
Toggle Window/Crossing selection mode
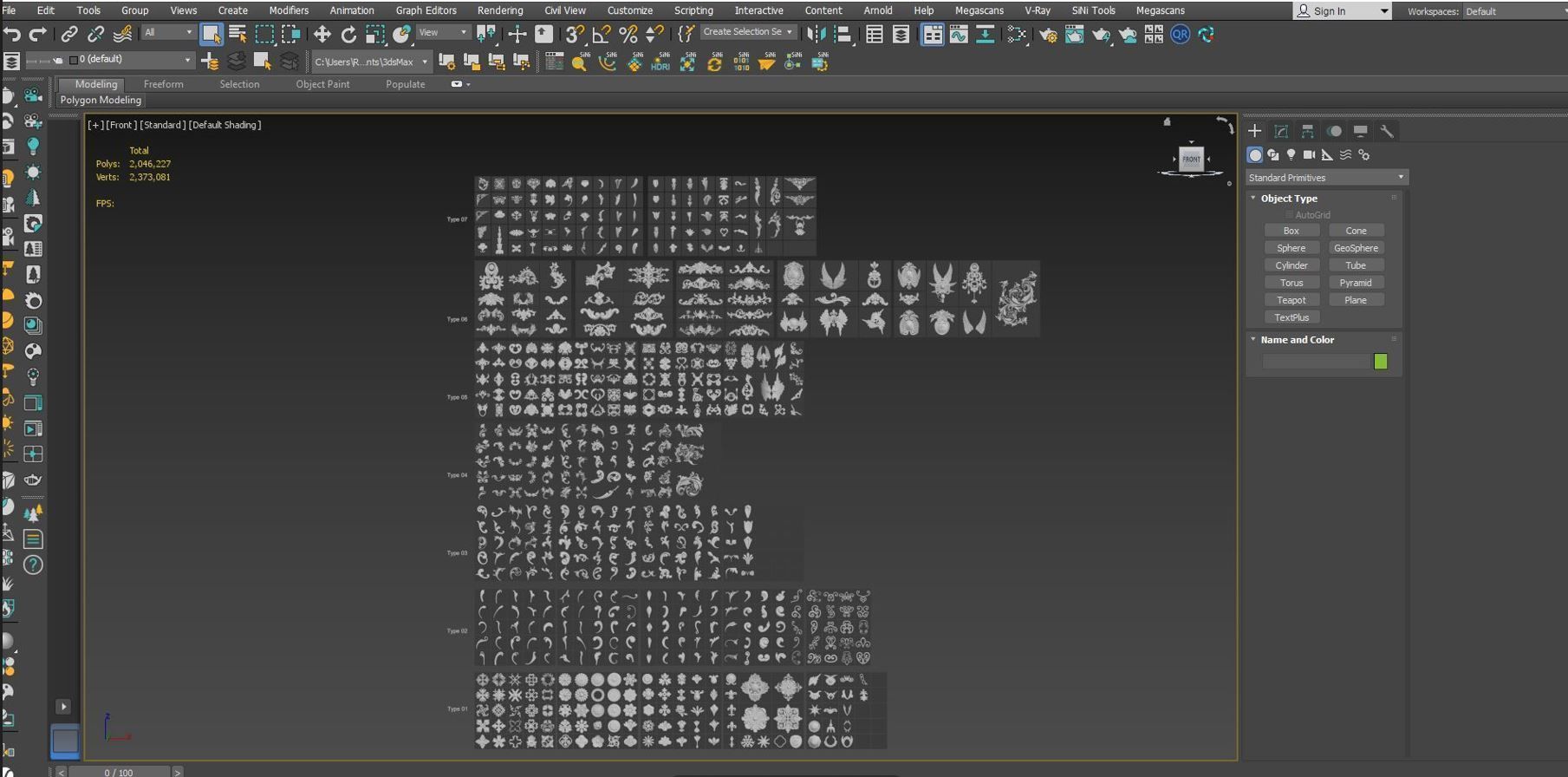click(291, 34)
